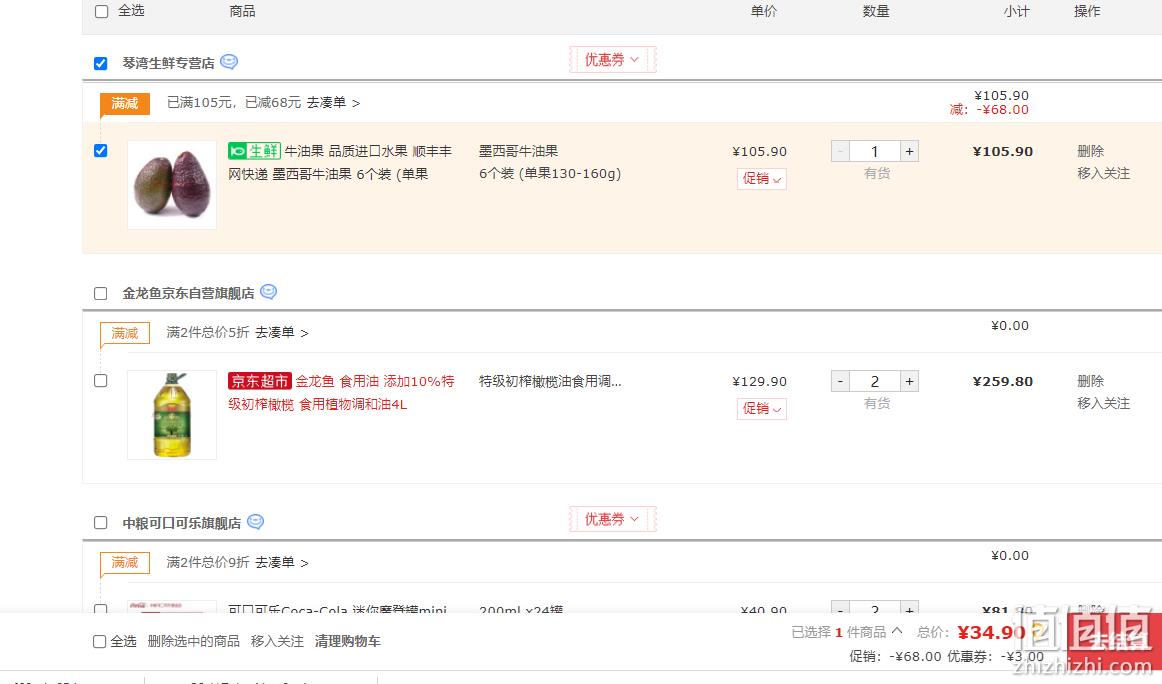Click 清理购物车 in bottom bar
The image size is (1162, 684).
click(348, 641)
